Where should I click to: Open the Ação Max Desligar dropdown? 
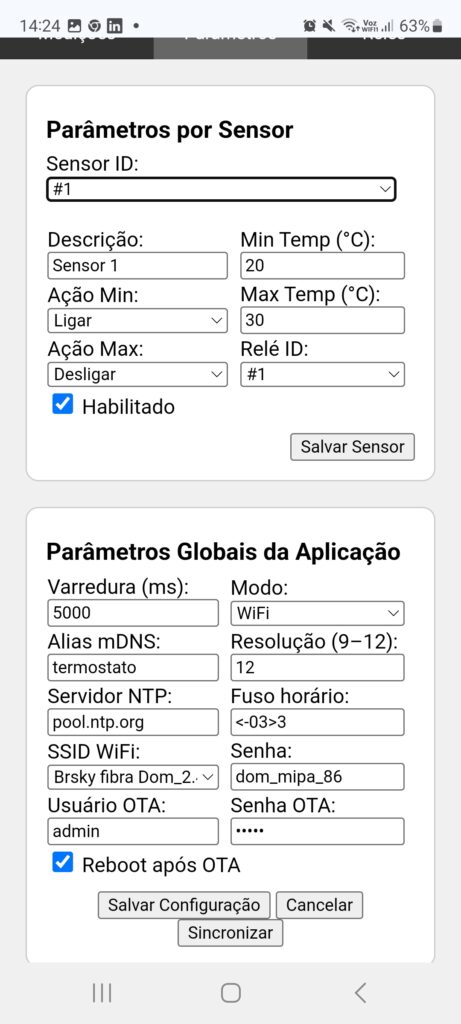click(x=138, y=375)
